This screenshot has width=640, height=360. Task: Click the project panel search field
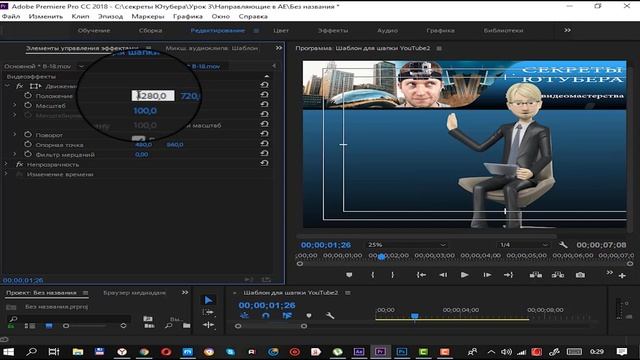(69, 318)
